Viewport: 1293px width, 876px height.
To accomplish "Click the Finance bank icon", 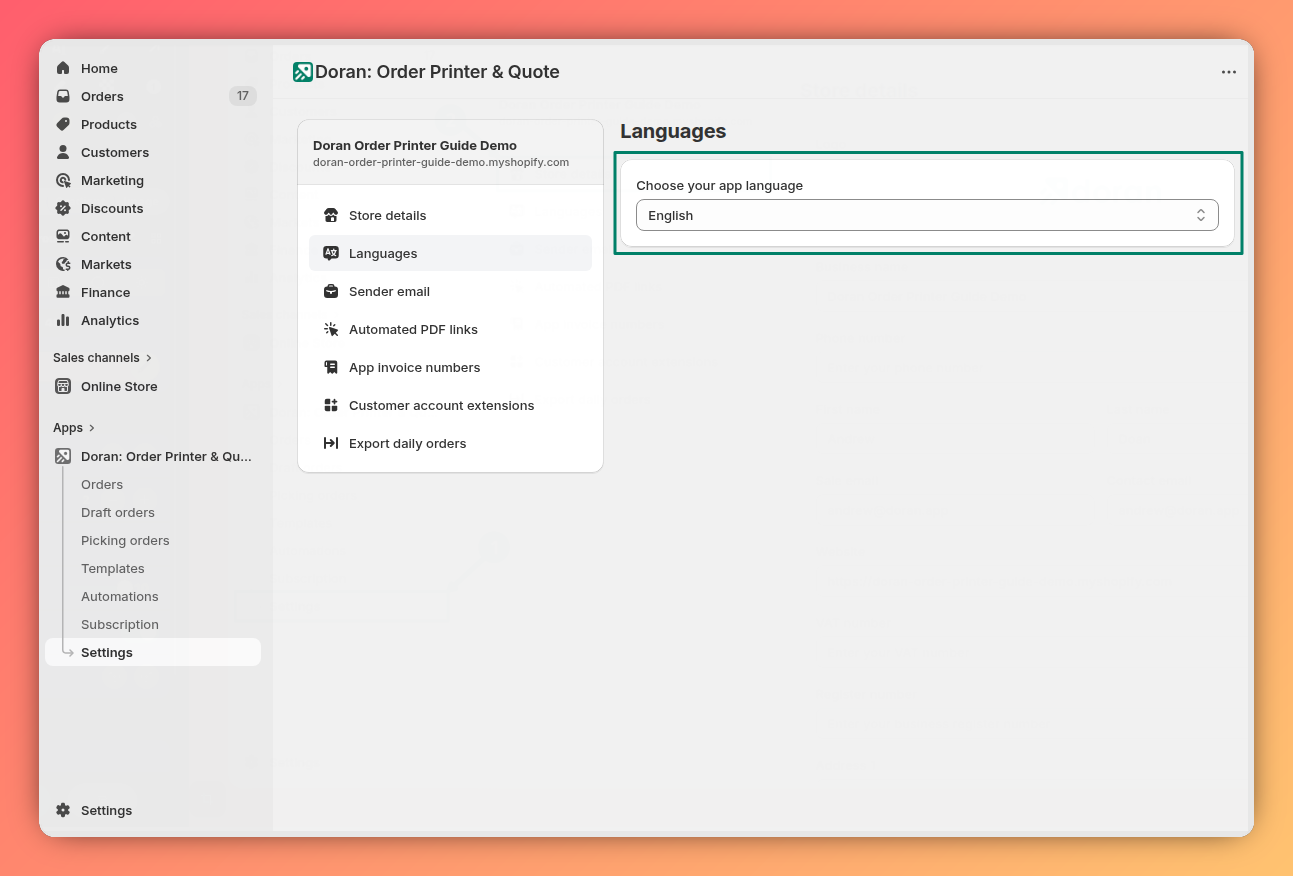I will pyautogui.click(x=63, y=292).
